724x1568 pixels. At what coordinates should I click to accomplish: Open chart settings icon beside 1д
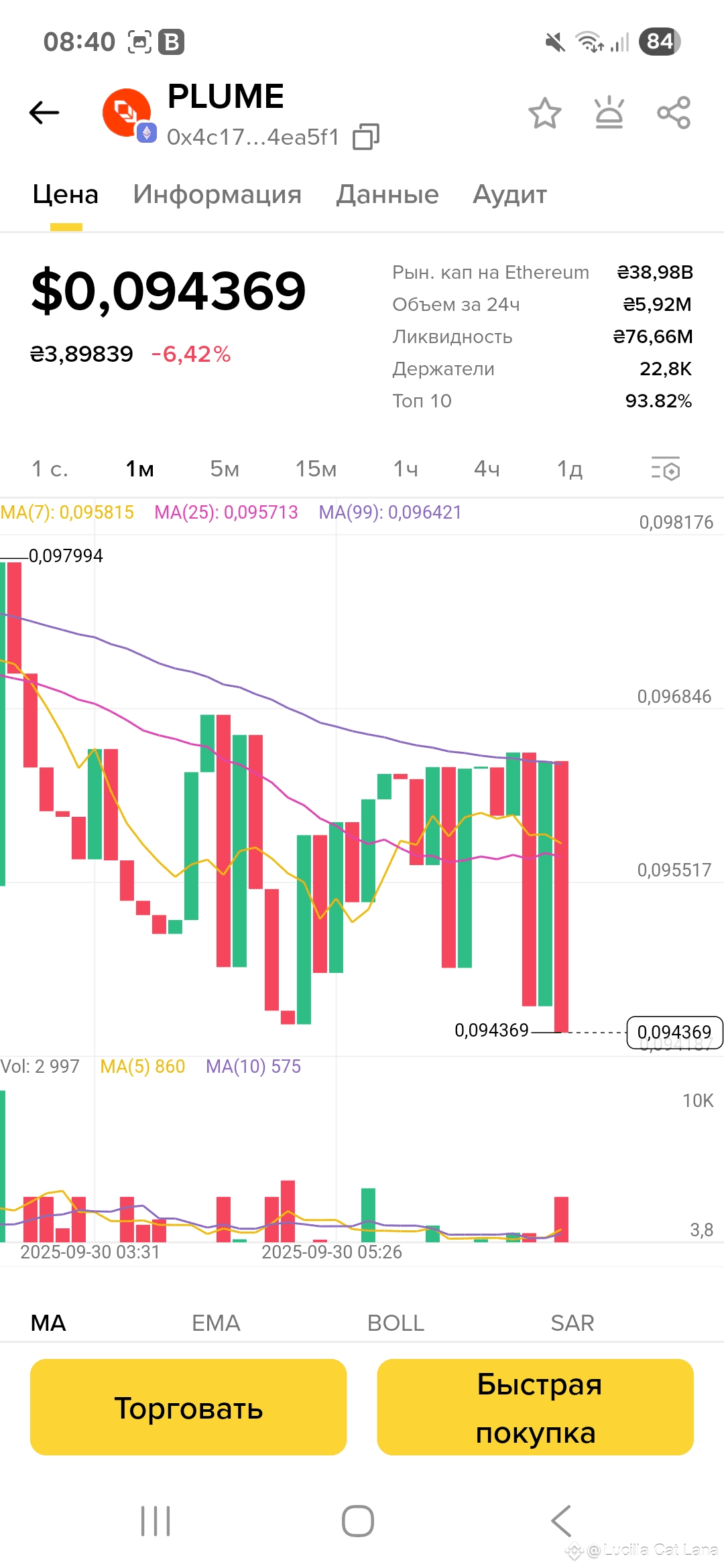[x=666, y=468]
